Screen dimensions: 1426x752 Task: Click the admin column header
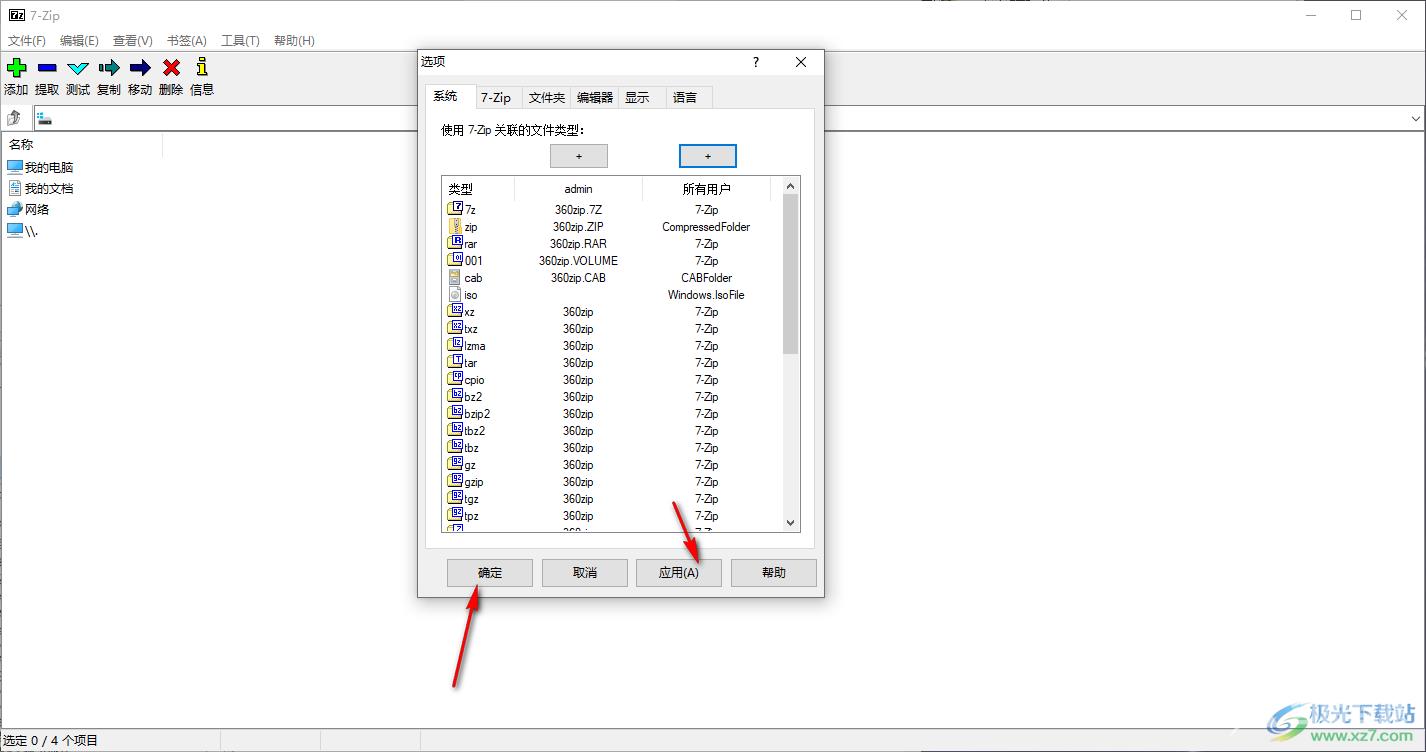tap(578, 189)
